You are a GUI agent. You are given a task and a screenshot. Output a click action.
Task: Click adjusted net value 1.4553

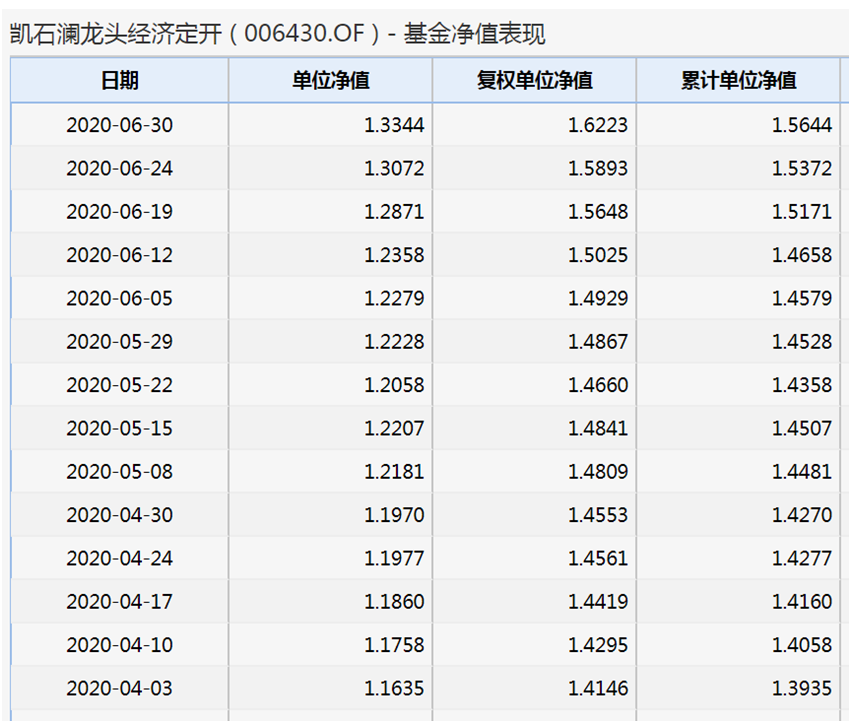click(x=598, y=515)
